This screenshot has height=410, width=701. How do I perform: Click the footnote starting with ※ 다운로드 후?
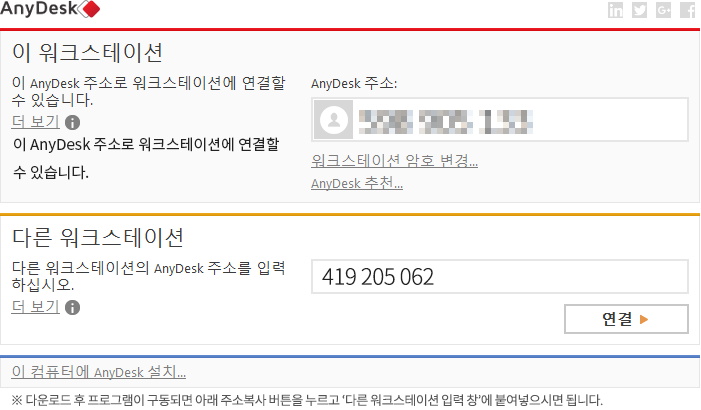[307, 400]
